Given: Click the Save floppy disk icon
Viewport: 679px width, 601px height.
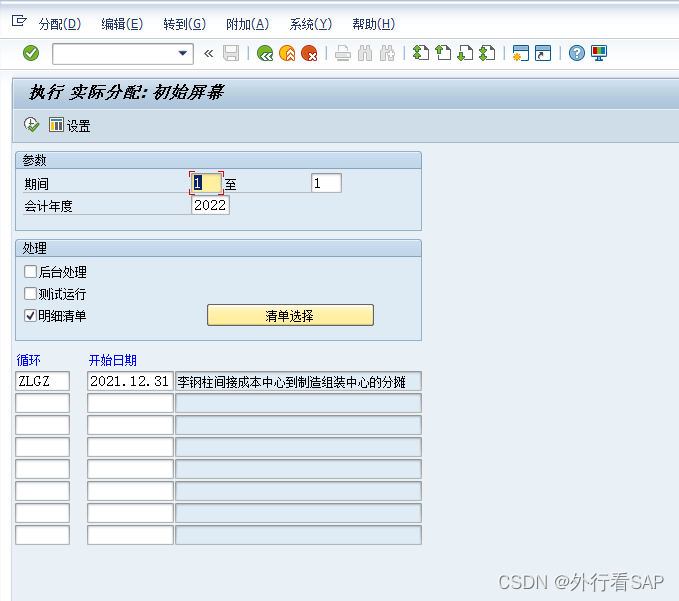Looking at the screenshot, I should 231,53.
